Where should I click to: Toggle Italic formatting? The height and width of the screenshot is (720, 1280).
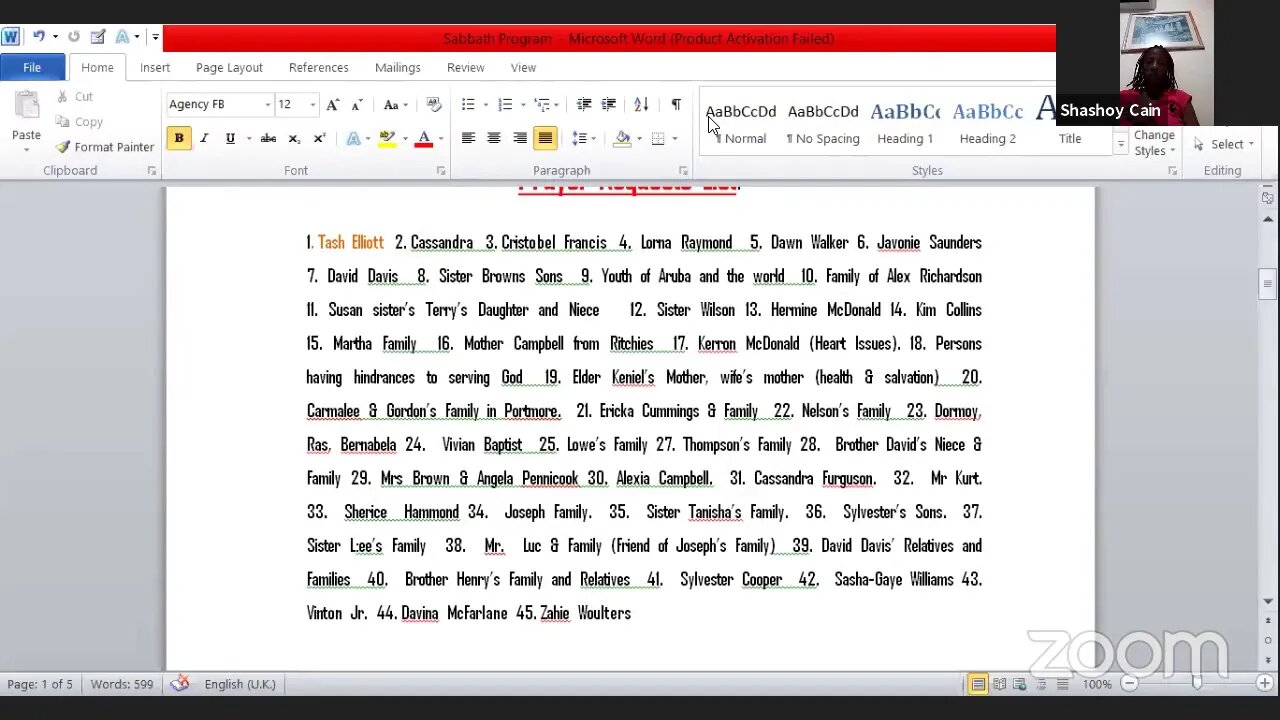[x=204, y=138]
